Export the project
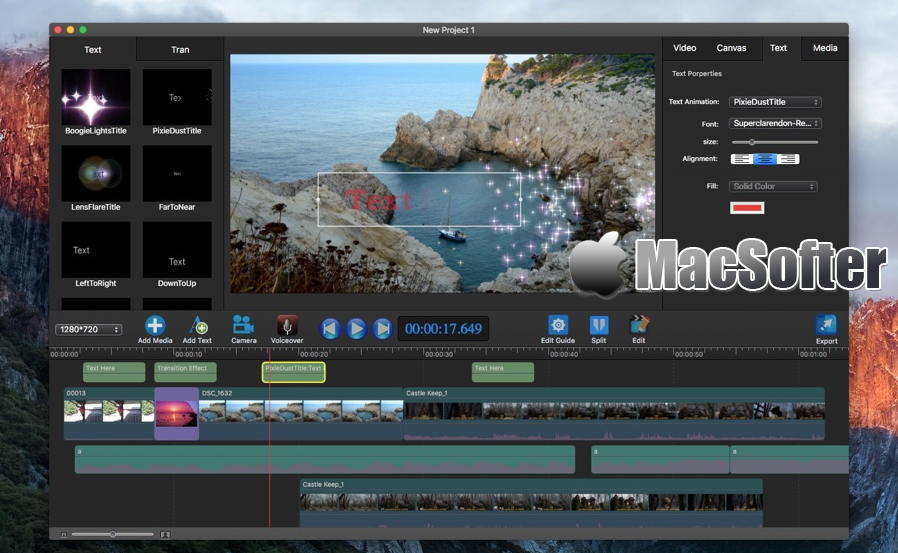The width and height of the screenshot is (898, 553). click(826, 325)
